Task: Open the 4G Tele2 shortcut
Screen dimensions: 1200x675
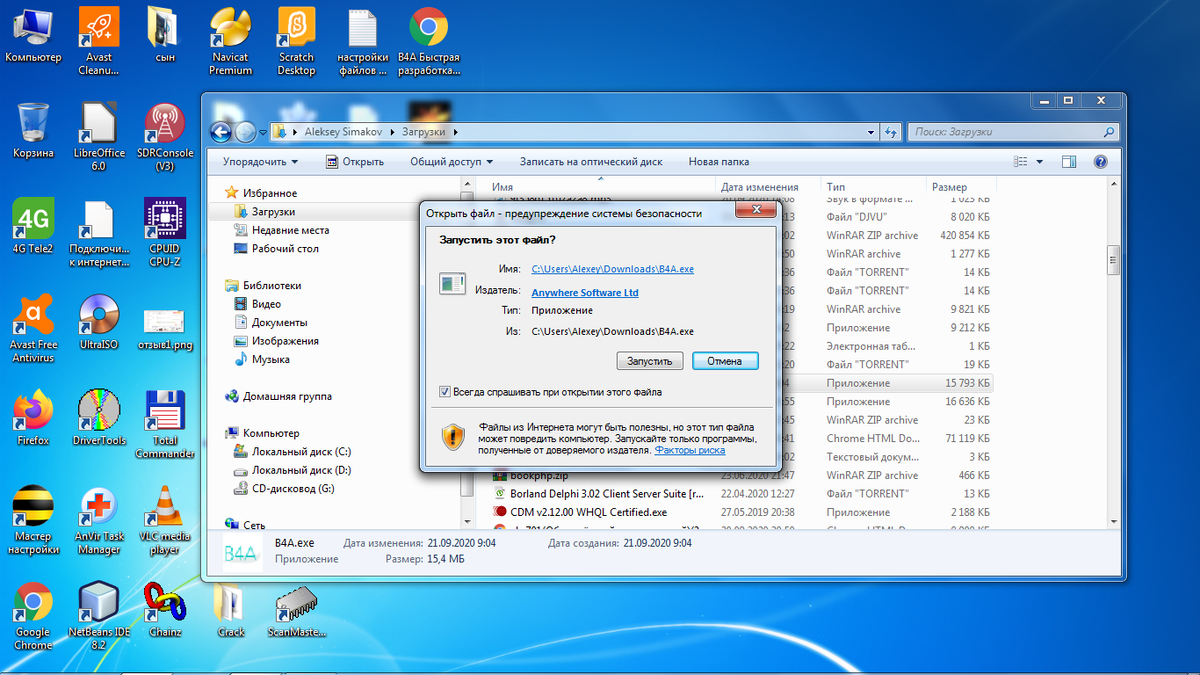Action: [x=33, y=226]
